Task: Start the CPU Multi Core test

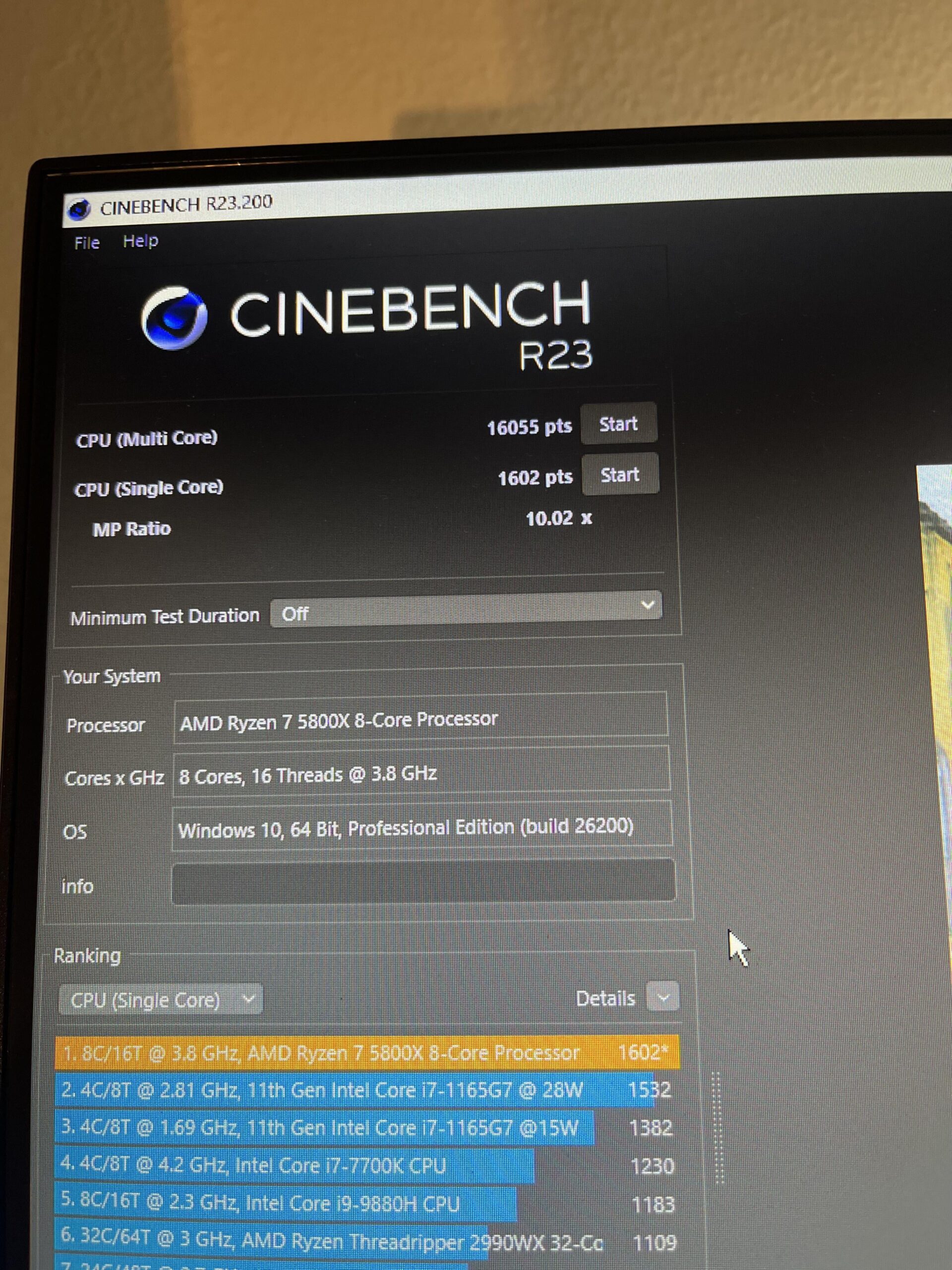Action: tap(619, 424)
